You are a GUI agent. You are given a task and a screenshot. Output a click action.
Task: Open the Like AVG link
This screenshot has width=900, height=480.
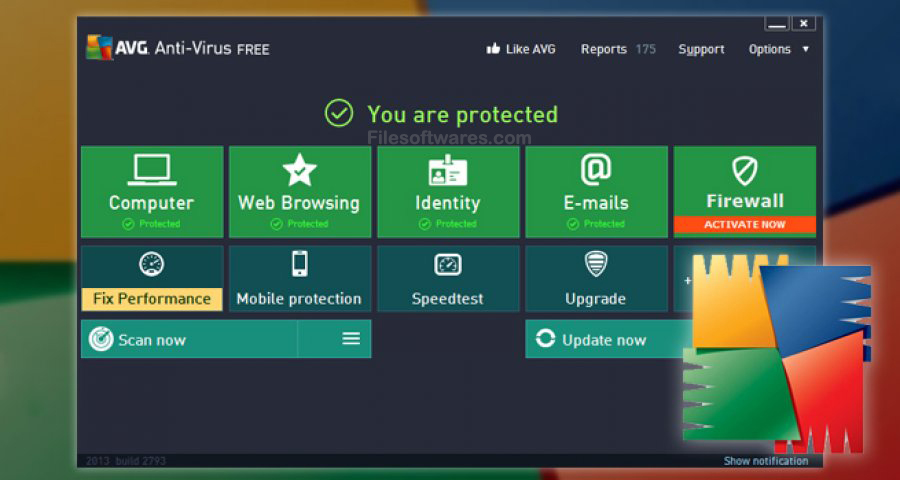[530, 49]
